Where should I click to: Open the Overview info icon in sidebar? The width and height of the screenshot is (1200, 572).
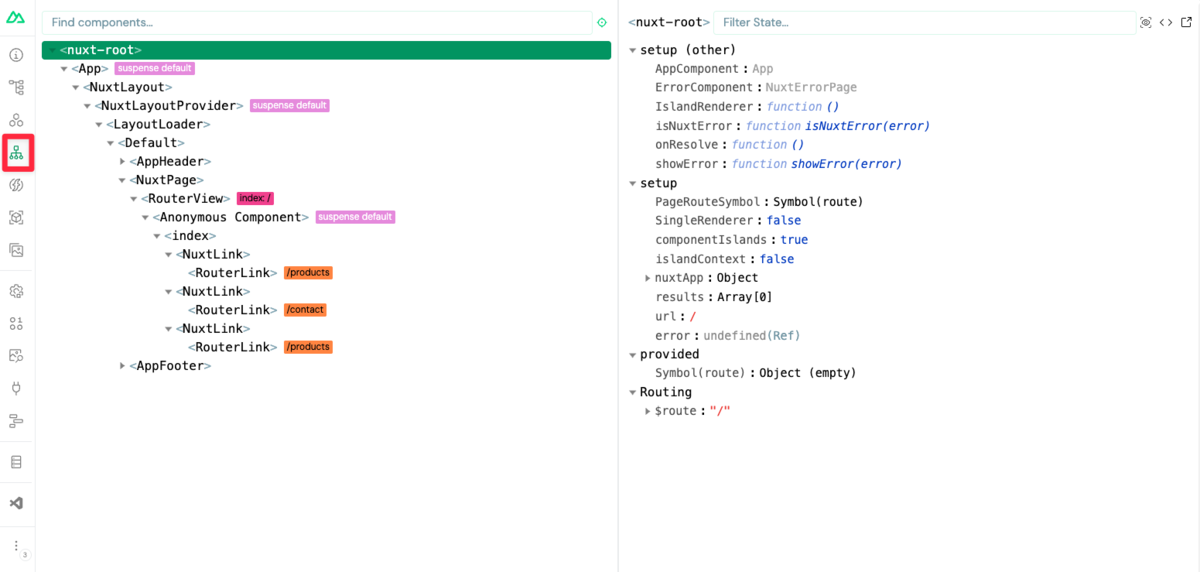click(x=16, y=56)
